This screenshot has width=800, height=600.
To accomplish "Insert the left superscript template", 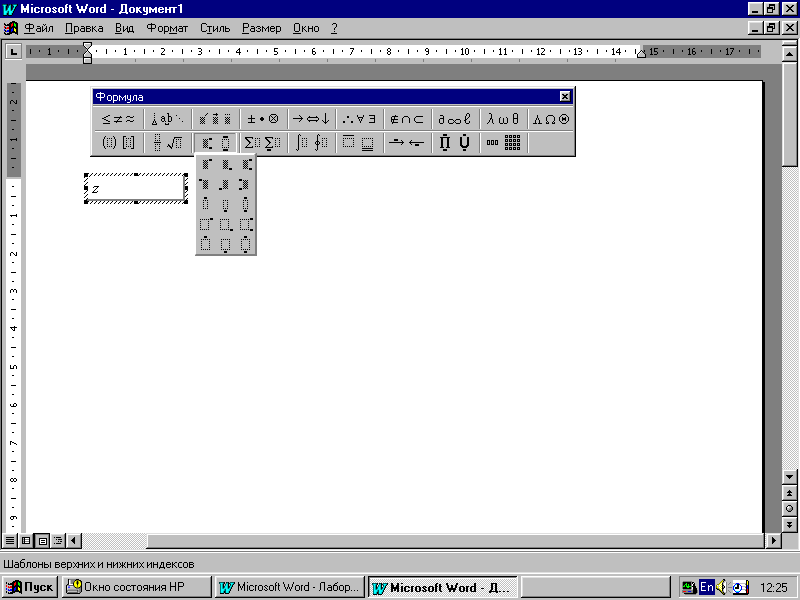I will point(206,184).
